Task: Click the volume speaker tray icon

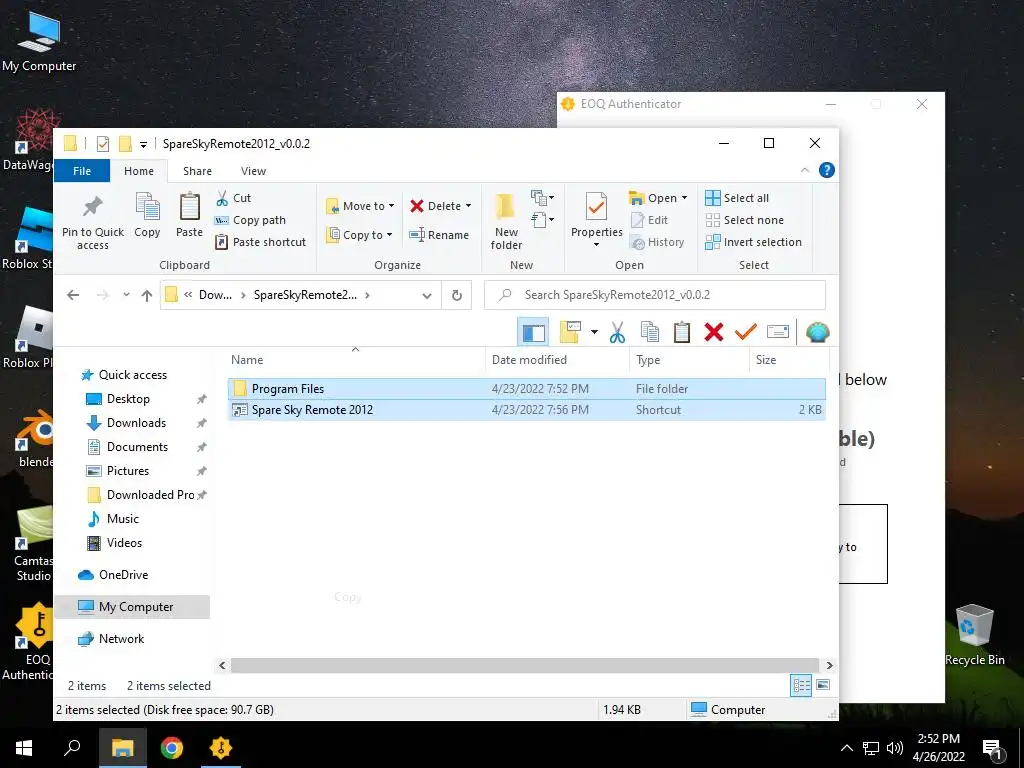Action: pos(895,748)
